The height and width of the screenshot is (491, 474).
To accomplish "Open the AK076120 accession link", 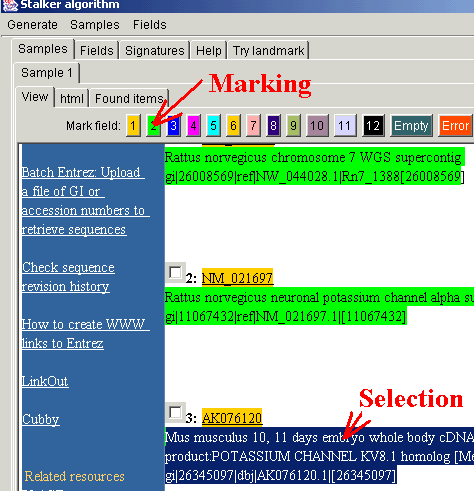I will pos(232,418).
